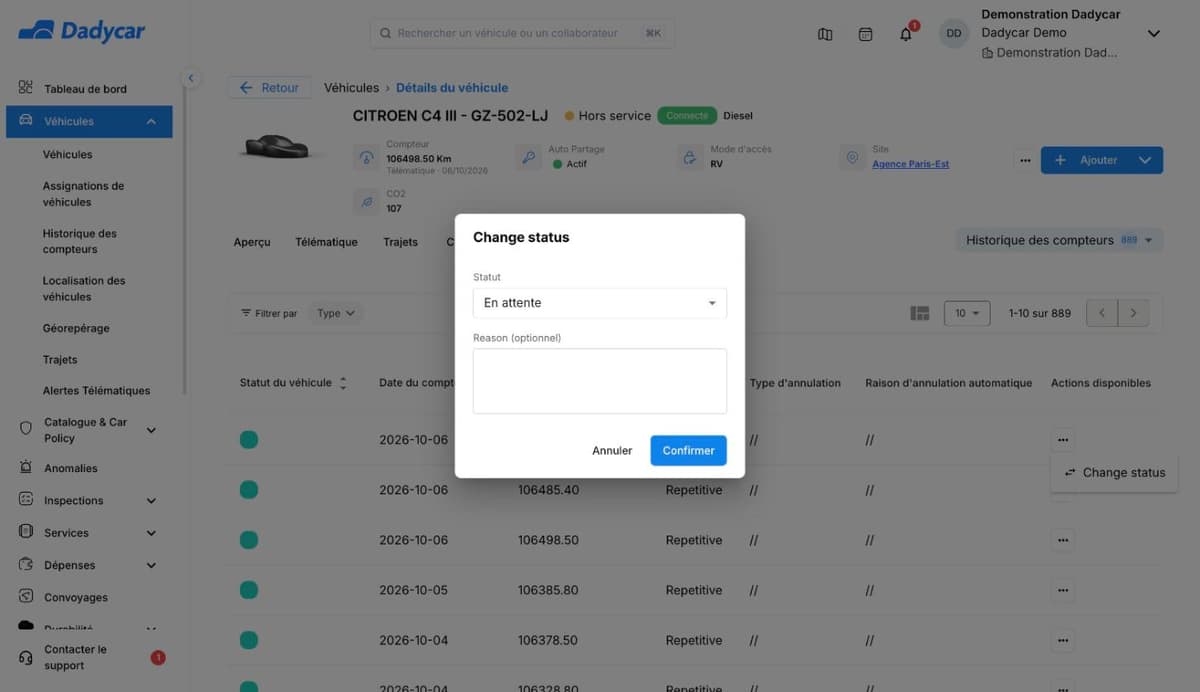This screenshot has width=1200, height=692.
Task: Open the Type filter dropdown
Action: (x=336, y=313)
